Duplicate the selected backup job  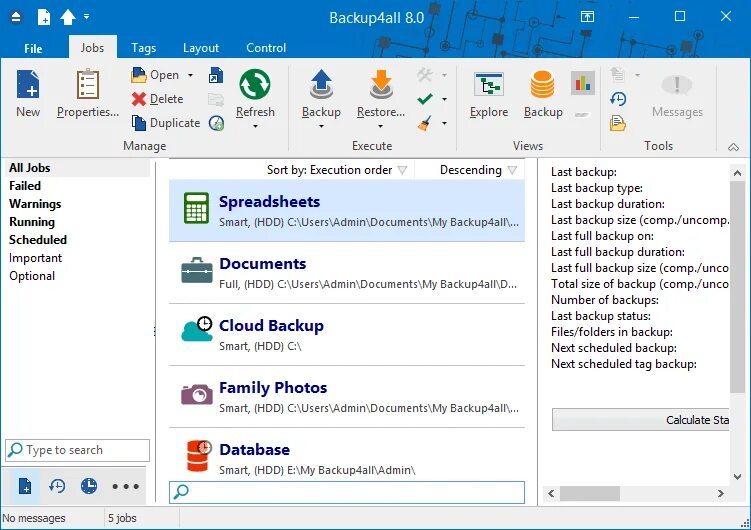166,123
